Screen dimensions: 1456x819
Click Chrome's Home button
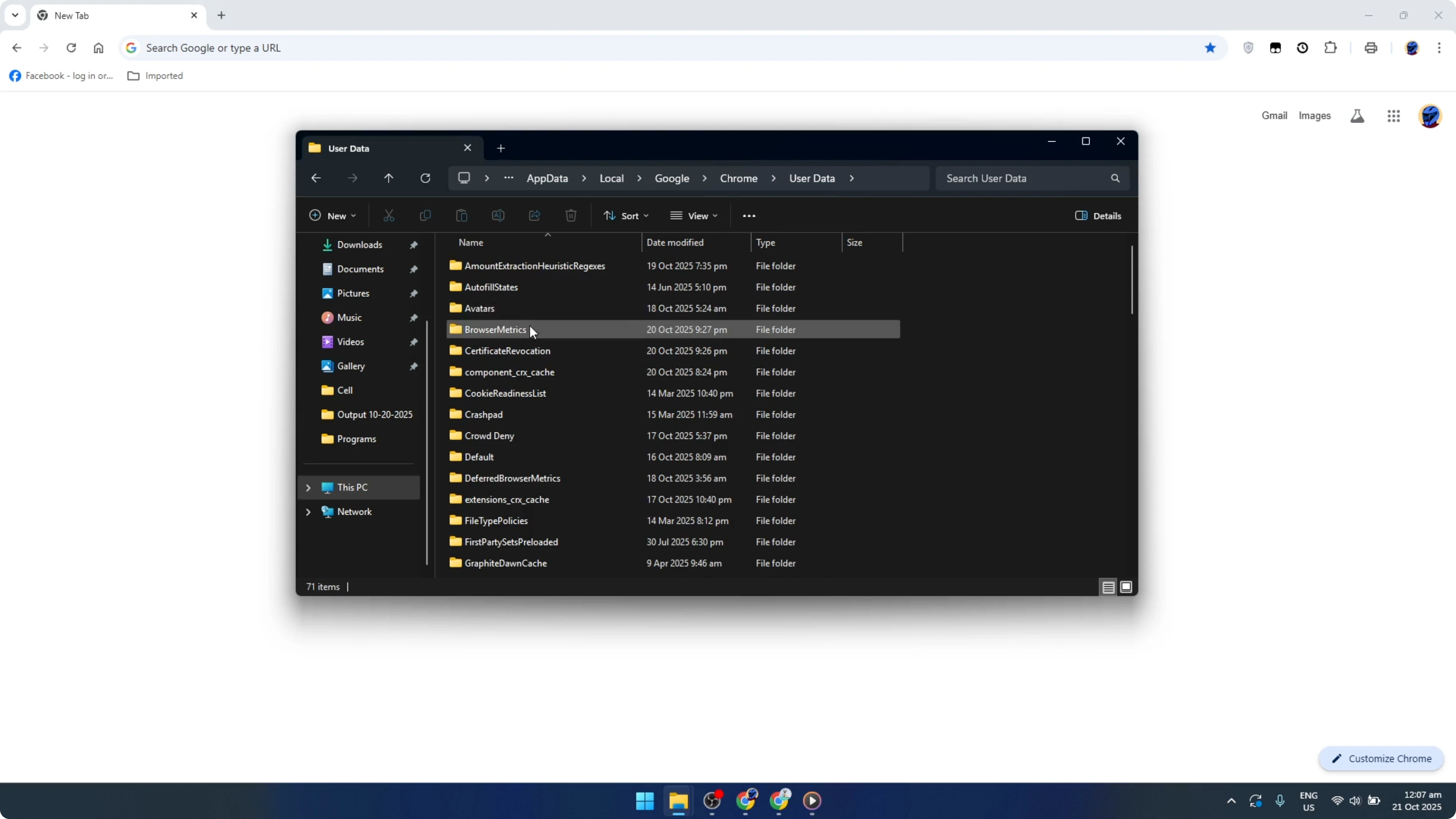pyautogui.click(x=99, y=48)
